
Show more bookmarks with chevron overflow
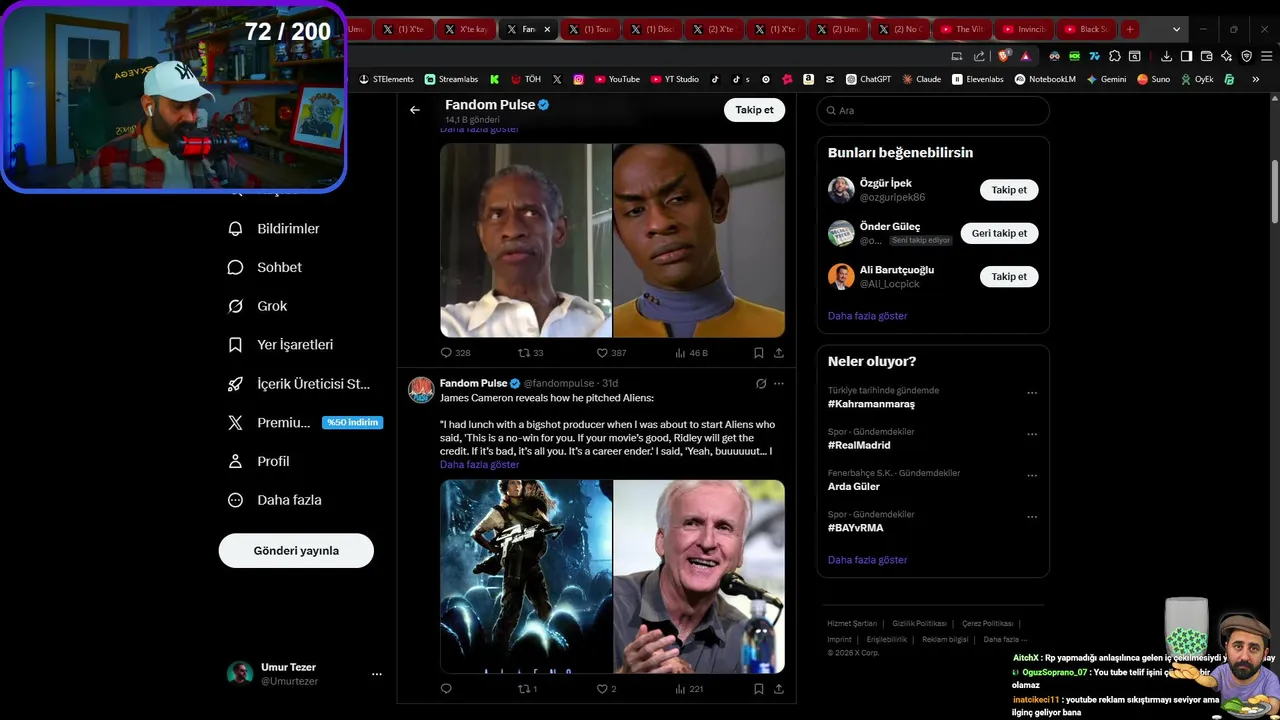(x=1256, y=79)
